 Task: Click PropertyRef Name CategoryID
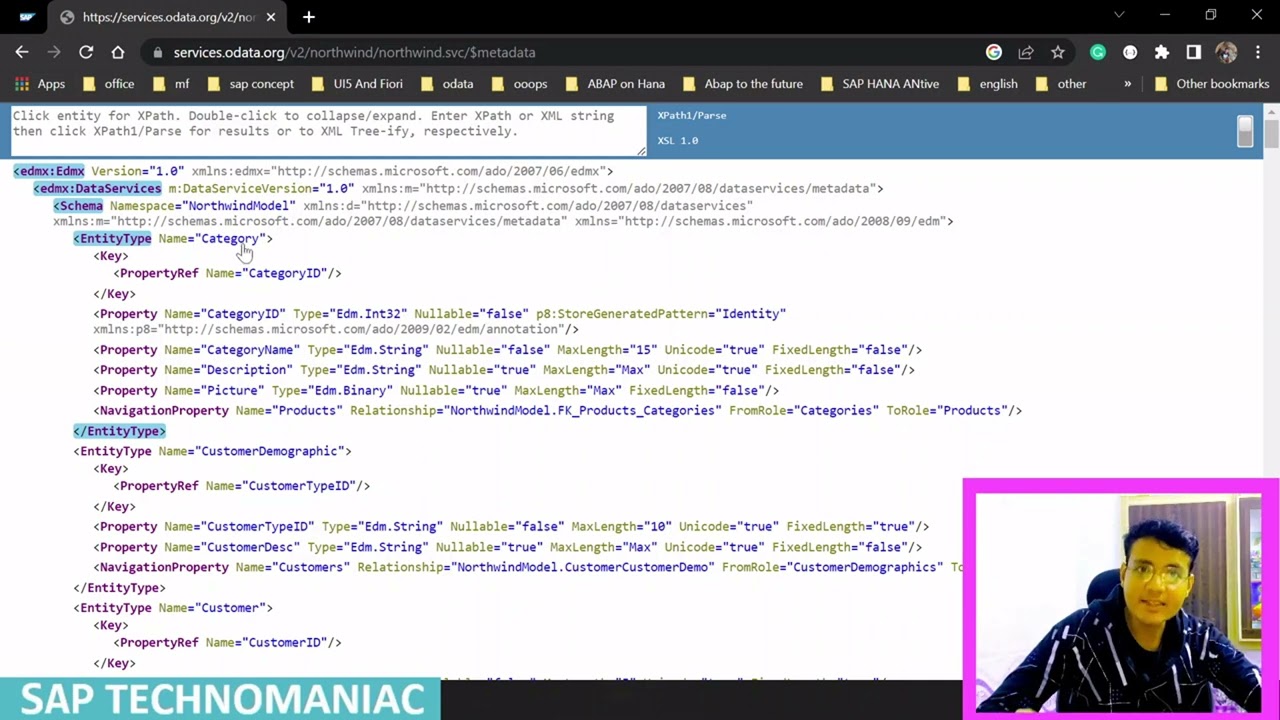click(227, 273)
